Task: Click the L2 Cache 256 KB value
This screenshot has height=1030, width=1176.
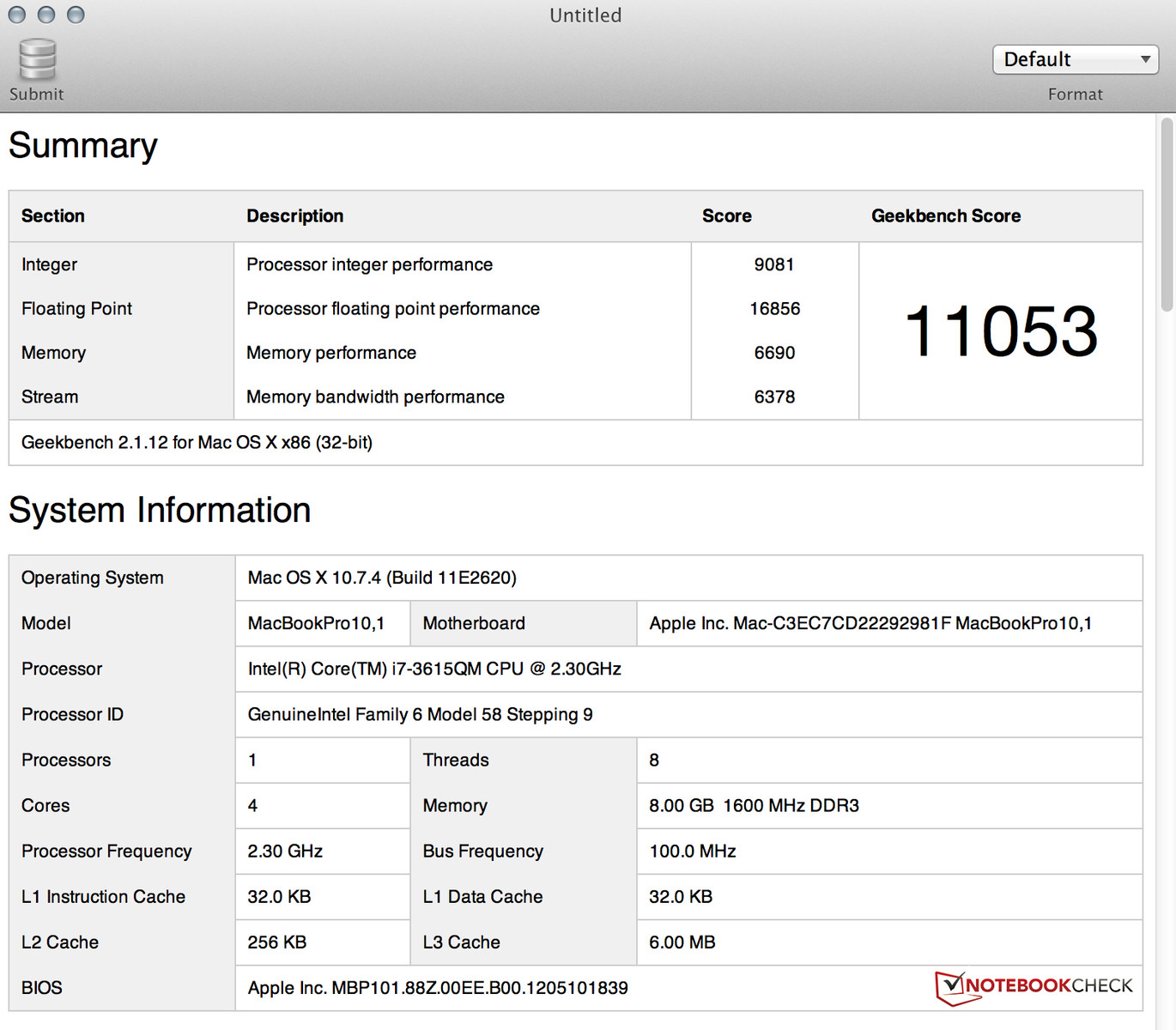Action: [x=276, y=942]
